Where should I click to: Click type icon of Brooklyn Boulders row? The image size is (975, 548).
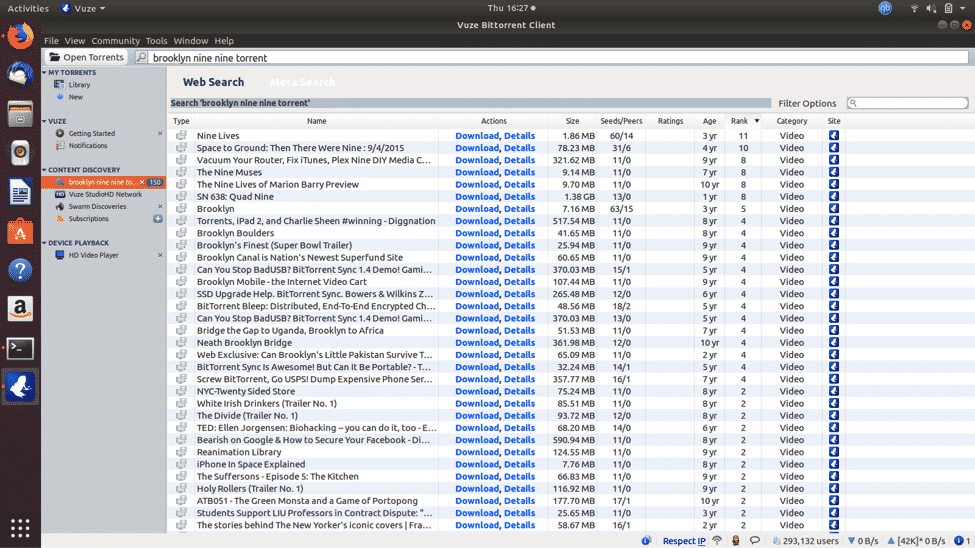point(181,233)
